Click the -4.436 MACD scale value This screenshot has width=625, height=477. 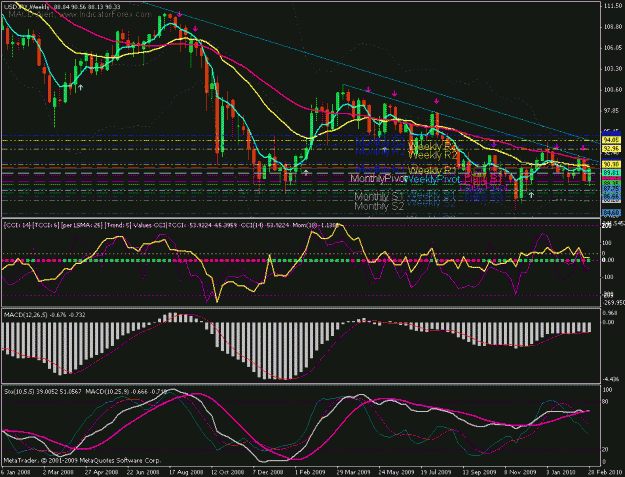(x=611, y=379)
